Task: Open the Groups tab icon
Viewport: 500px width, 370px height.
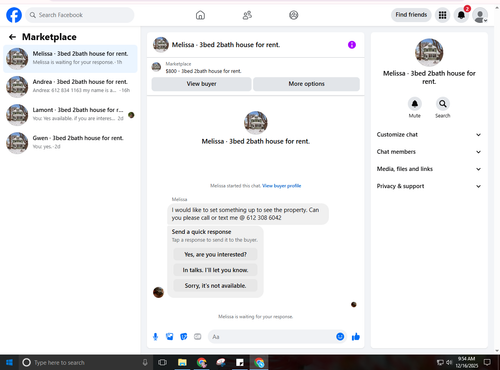Action: coord(294,15)
